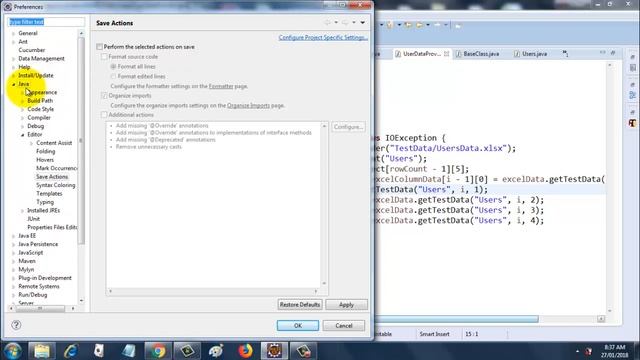This screenshot has width=640, height=360.
Task: Click the OK button
Action: pyautogui.click(x=298, y=325)
